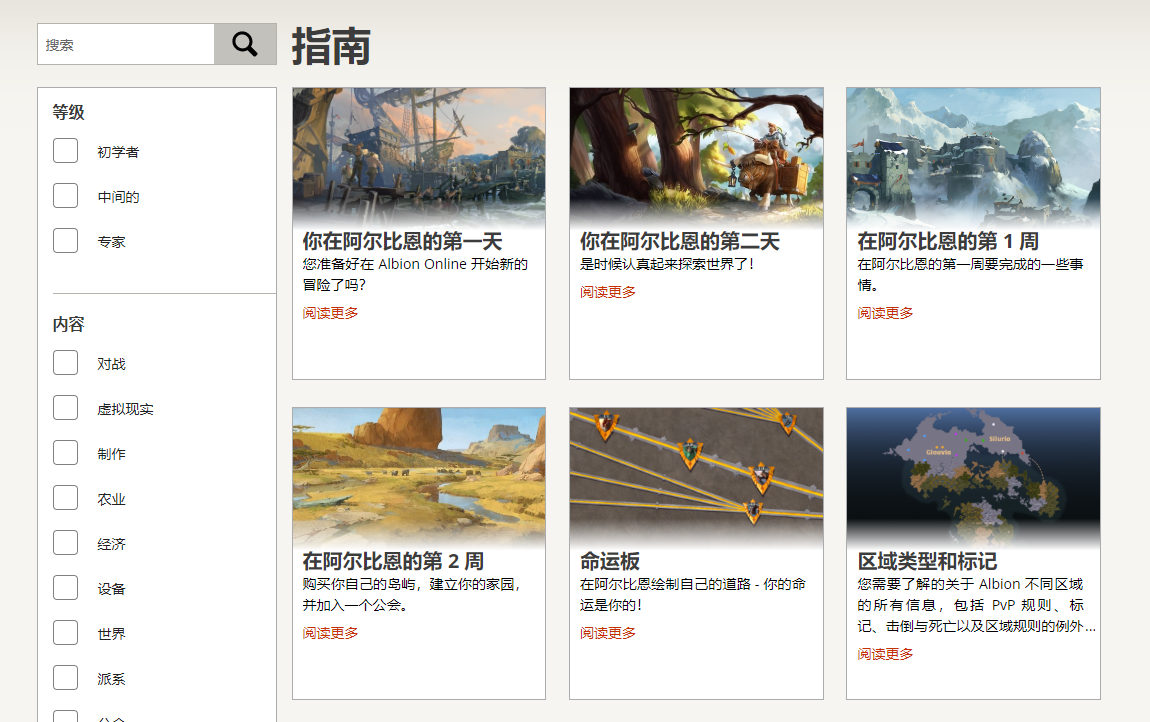Toggle the 派系 content checkbox
The height and width of the screenshot is (722, 1150).
65,678
